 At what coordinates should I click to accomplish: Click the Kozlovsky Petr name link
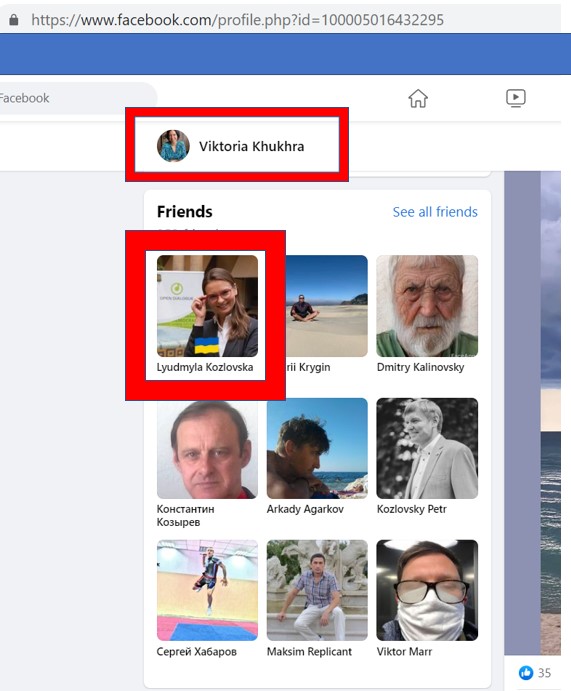(412, 509)
